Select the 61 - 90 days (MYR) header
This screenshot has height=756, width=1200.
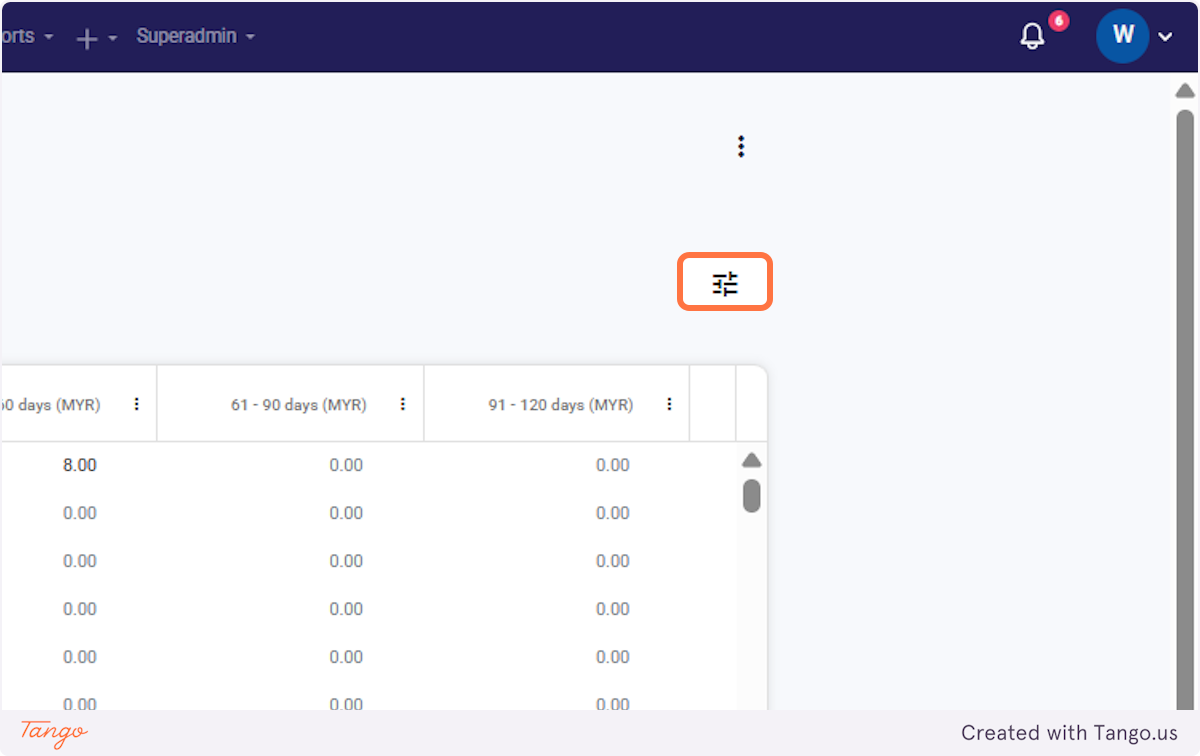[x=299, y=405]
